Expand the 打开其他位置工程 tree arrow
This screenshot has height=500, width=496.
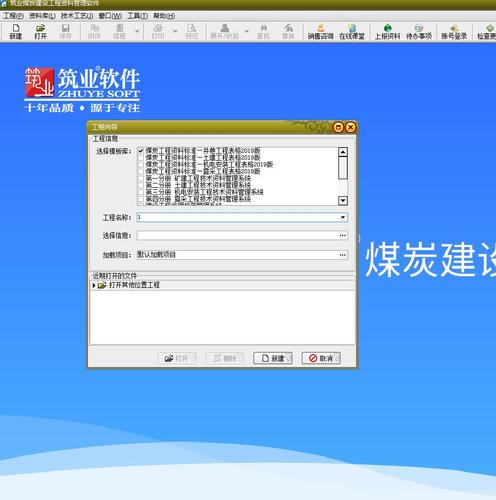click(x=94, y=286)
